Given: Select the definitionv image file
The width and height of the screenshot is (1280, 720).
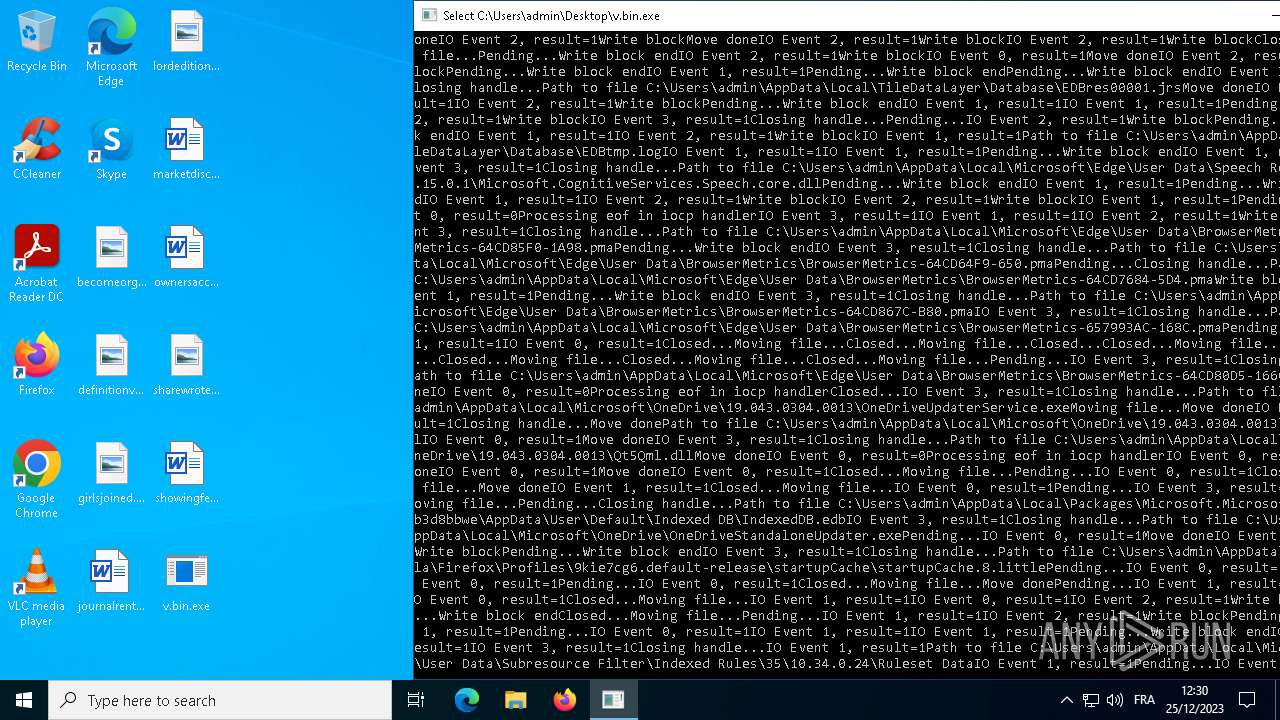Looking at the screenshot, I should 111,366.
